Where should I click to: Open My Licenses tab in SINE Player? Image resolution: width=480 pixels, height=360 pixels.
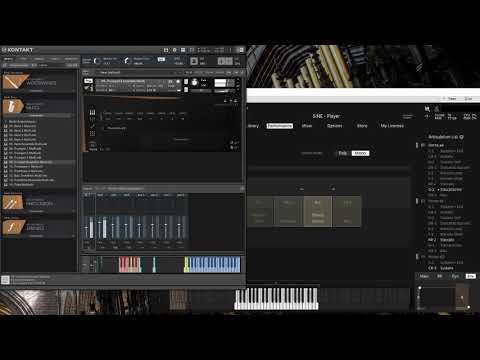click(392, 126)
